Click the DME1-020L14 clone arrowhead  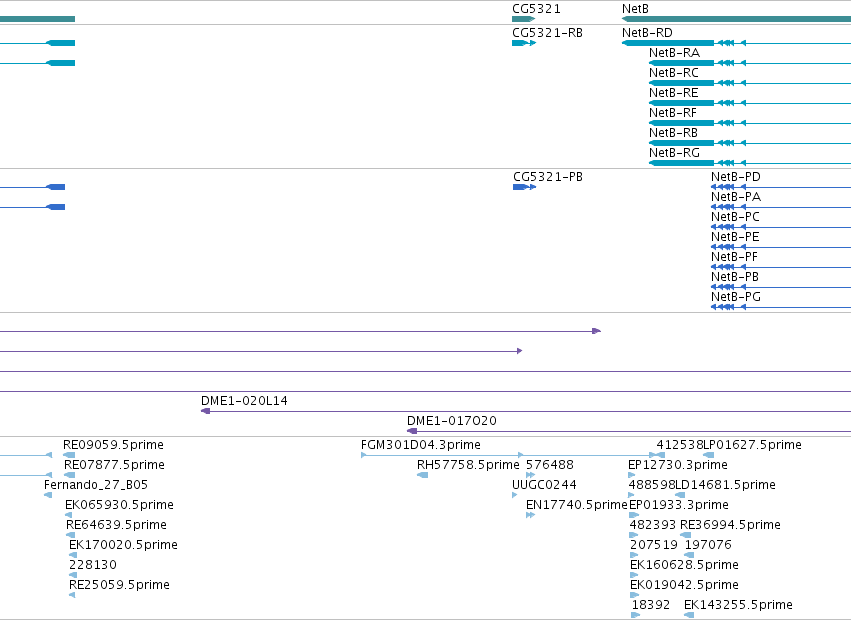[205, 411]
